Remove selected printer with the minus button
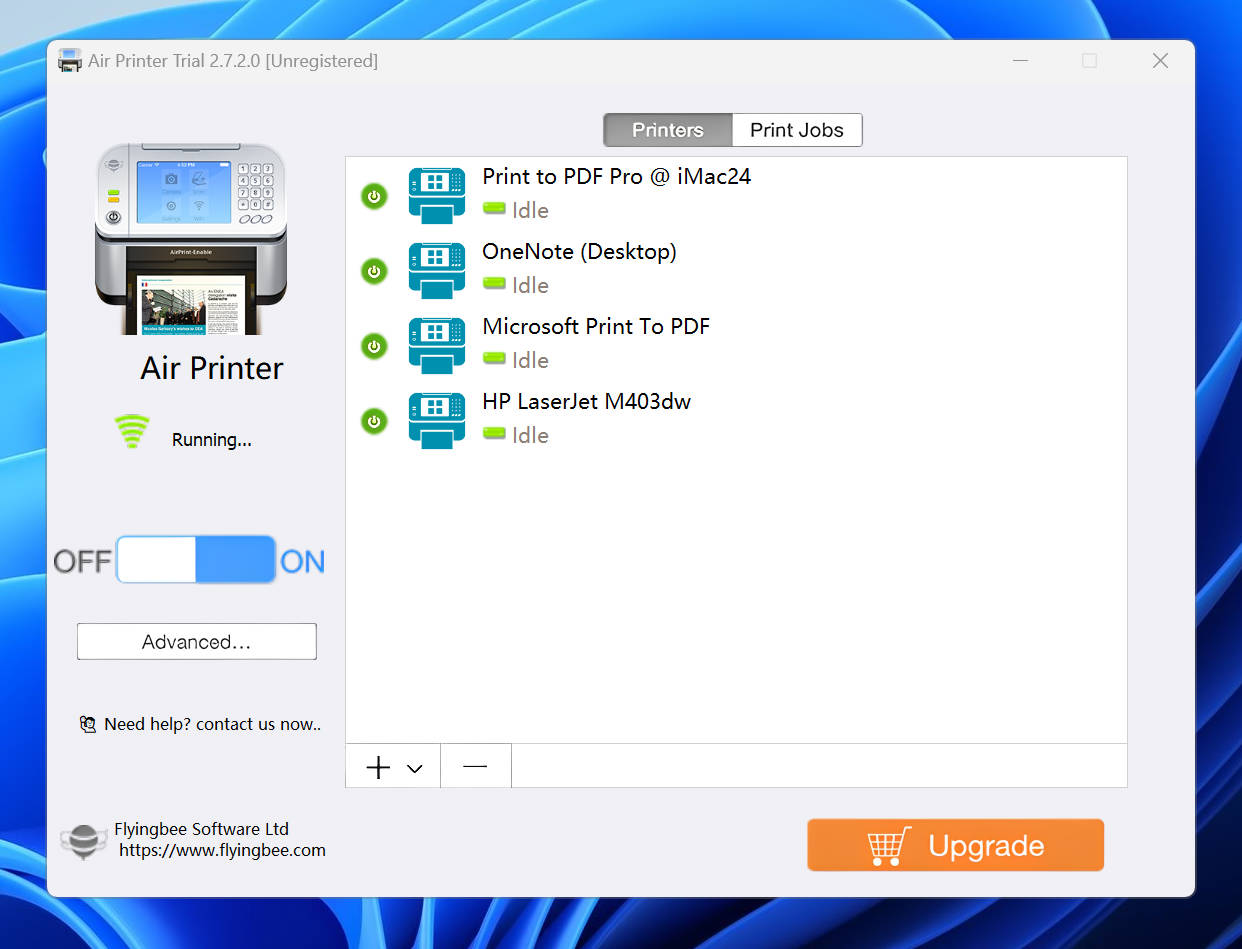This screenshot has width=1242, height=949. [476, 766]
